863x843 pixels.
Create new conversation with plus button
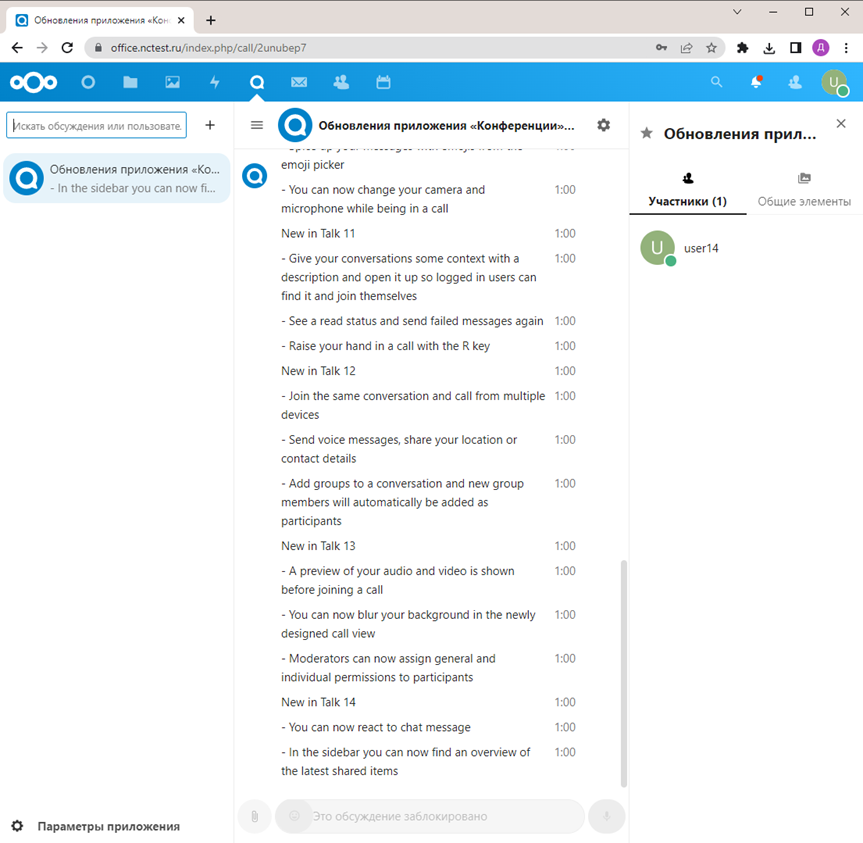(x=210, y=125)
